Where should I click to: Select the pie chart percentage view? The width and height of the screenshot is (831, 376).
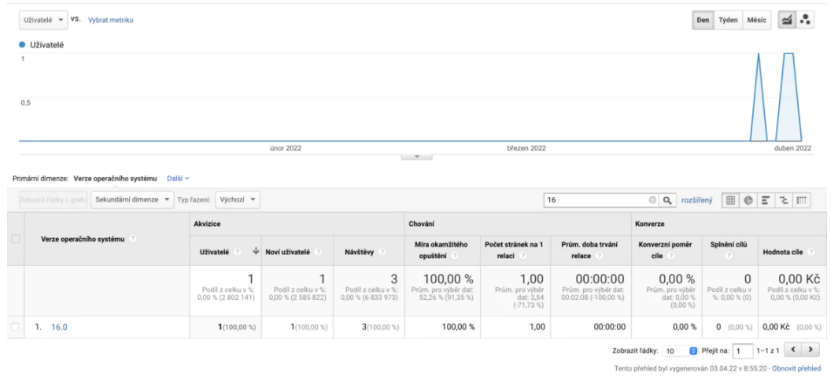pos(748,200)
